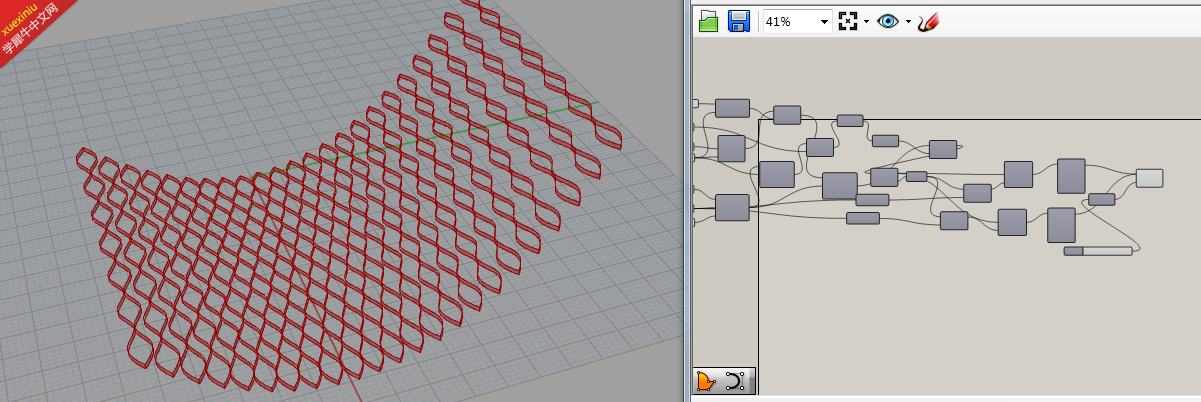Save the document with the blue floppy disk icon
This screenshot has height=402, width=1201.
point(739,21)
